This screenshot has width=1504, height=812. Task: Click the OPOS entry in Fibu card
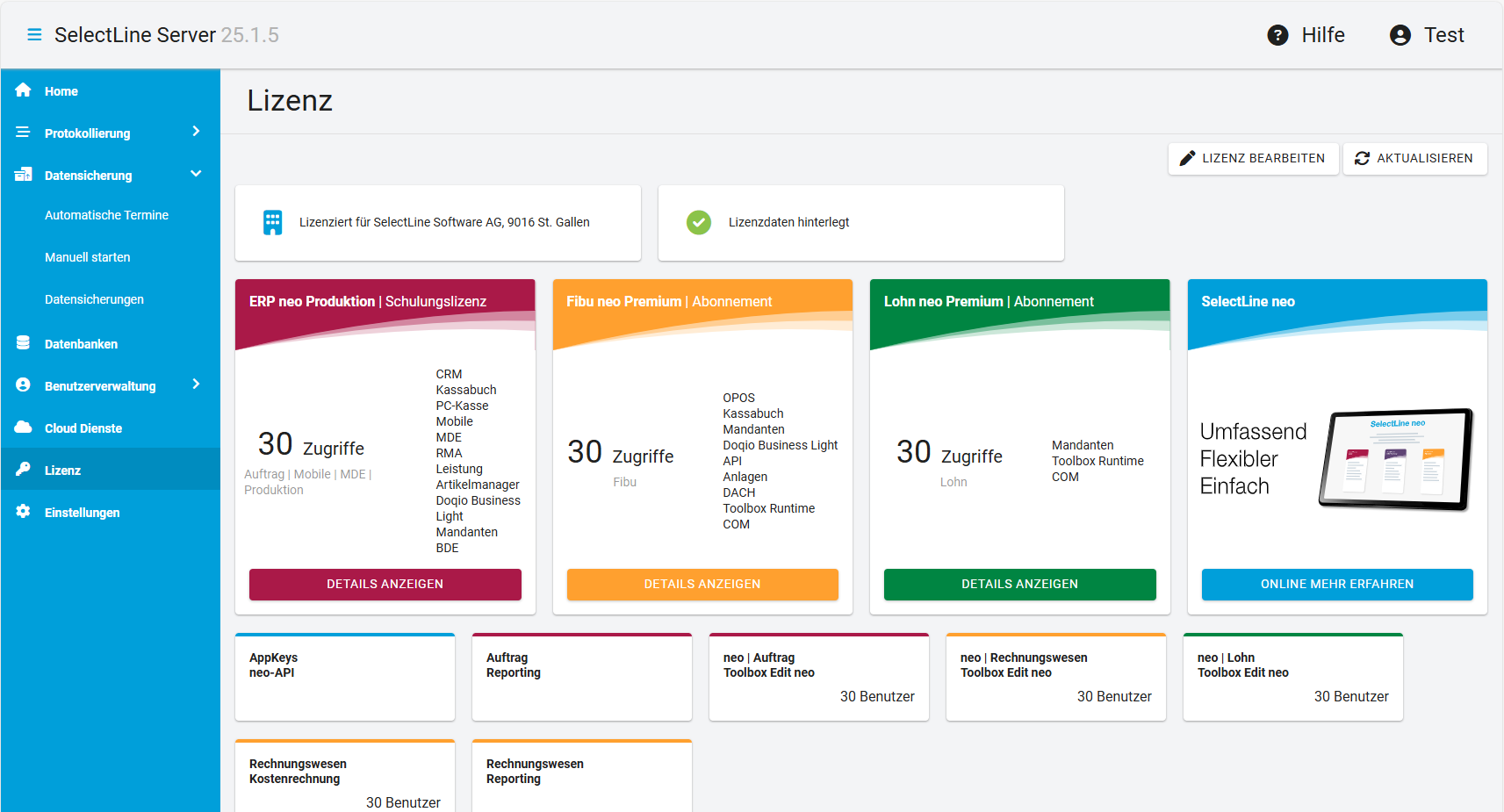pyautogui.click(x=738, y=398)
